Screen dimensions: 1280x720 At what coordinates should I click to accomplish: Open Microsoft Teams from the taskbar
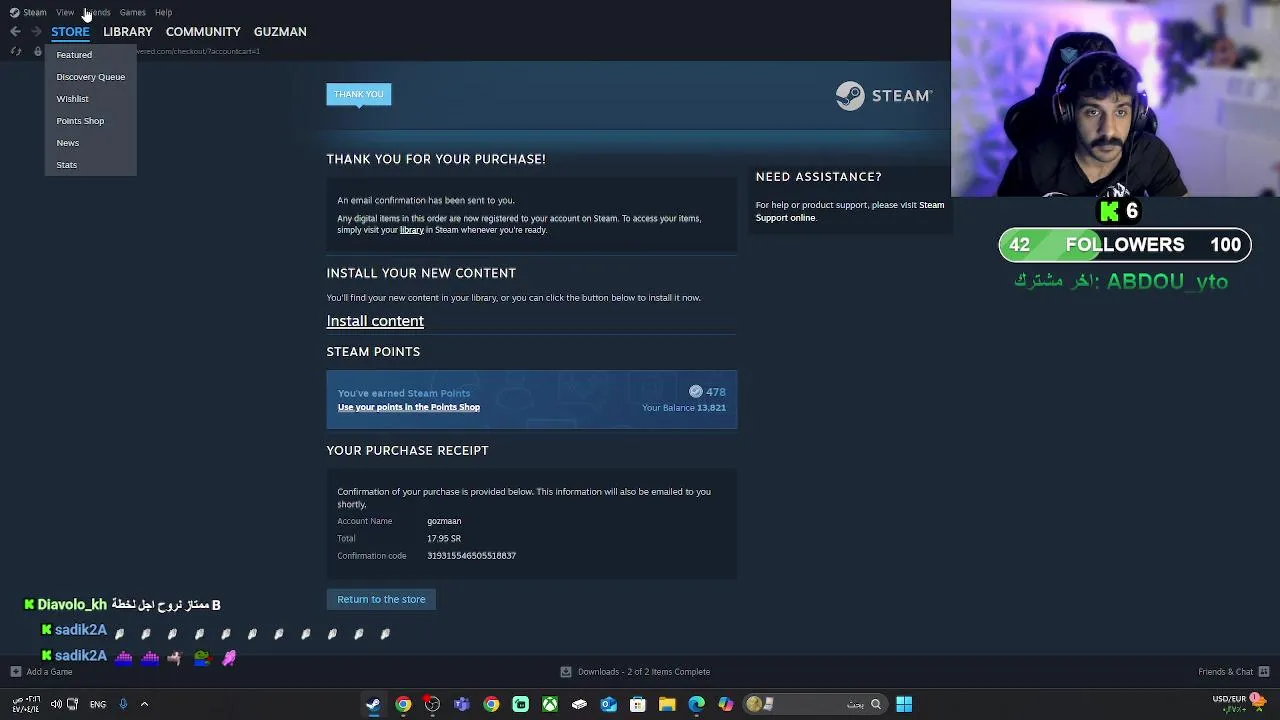pyautogui.click(x=462, y=704)
